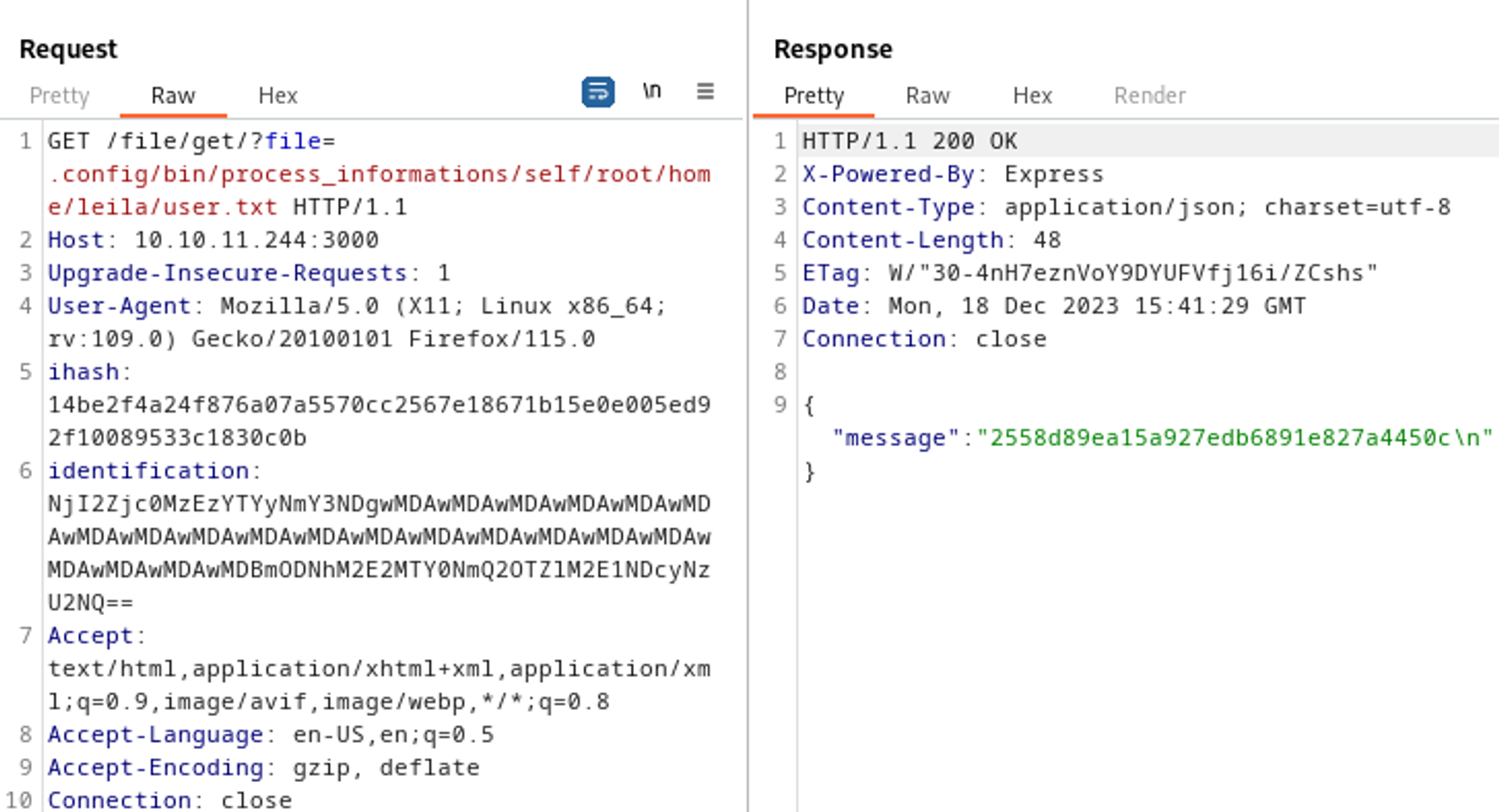Open the Request hamburger options menu
This screenshot has width=1499, height=812.
pyautogui.click(x=705, y=91)
